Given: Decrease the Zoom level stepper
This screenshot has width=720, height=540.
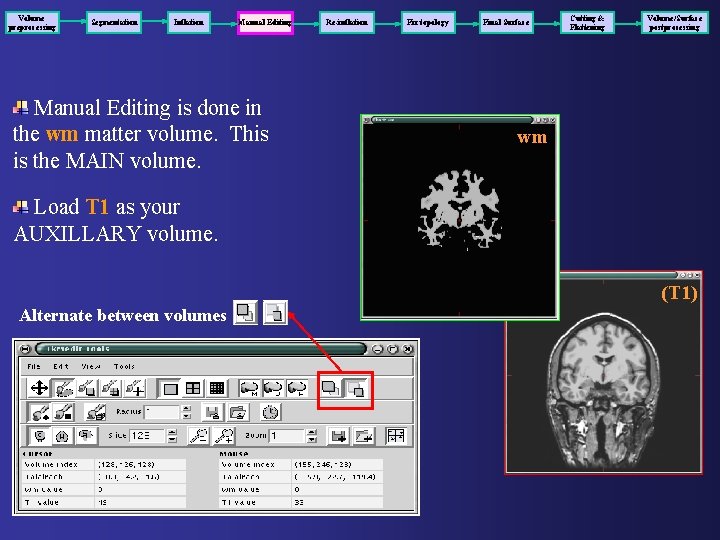Looking at the screenshot, I should pos(312,439).
